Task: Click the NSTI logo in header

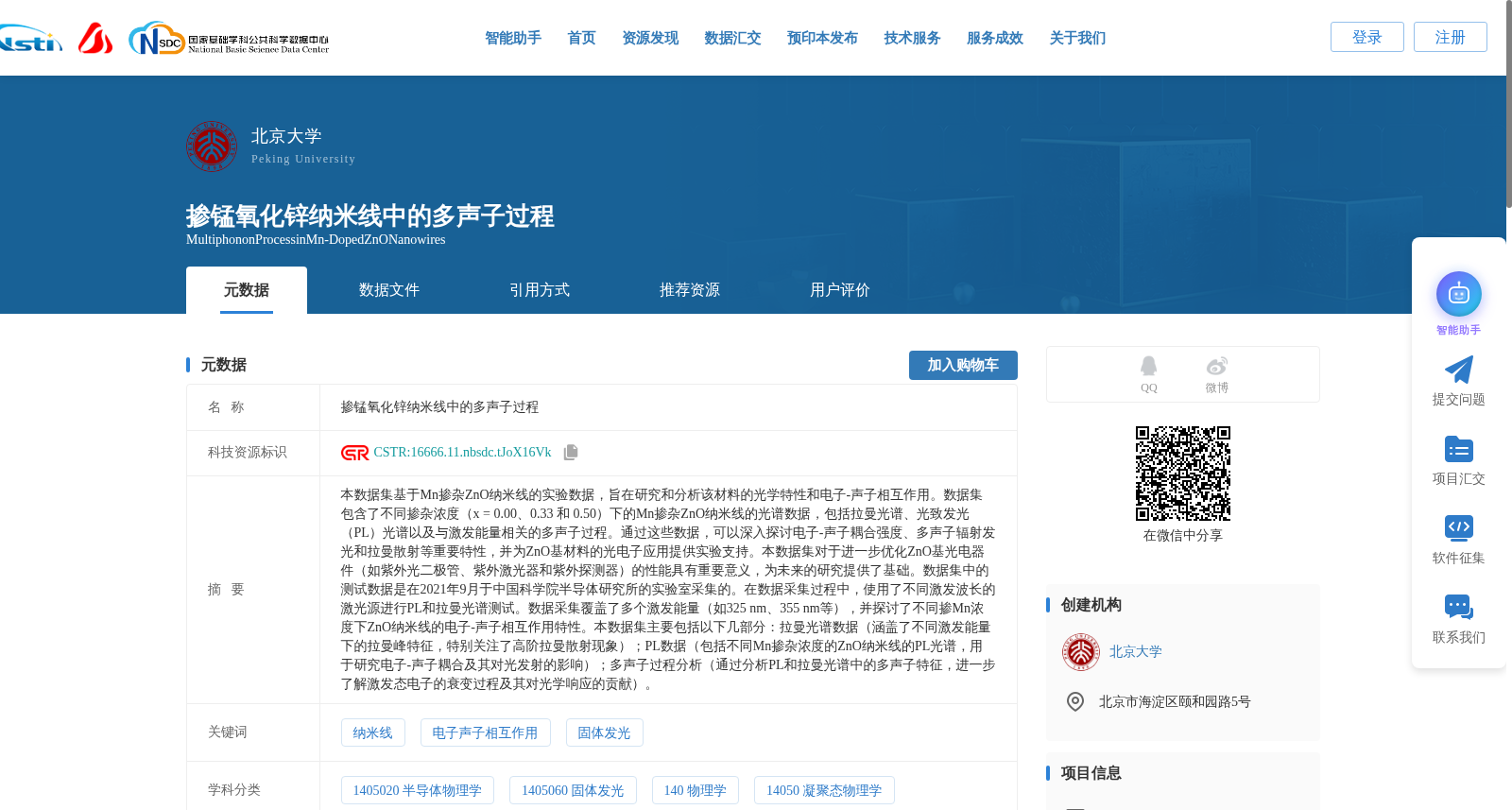Action: (x=30, y=39)
